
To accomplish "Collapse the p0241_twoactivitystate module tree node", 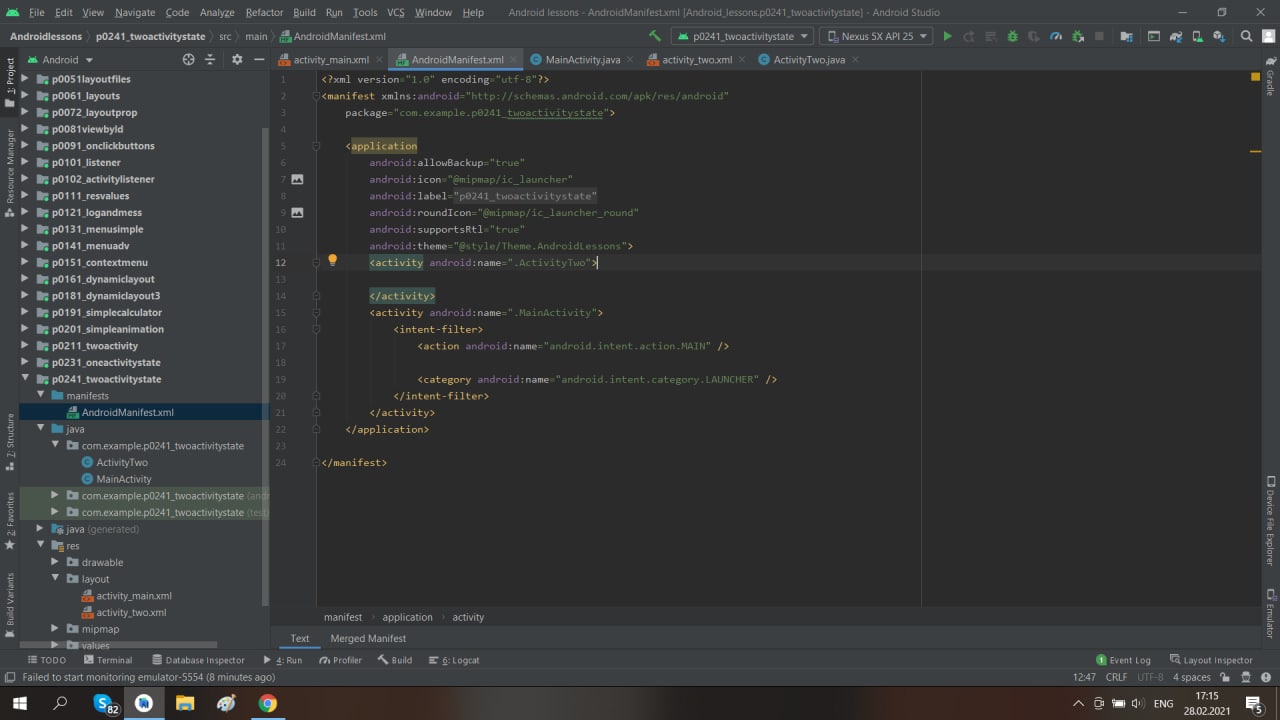I will (x=25, y=379).
